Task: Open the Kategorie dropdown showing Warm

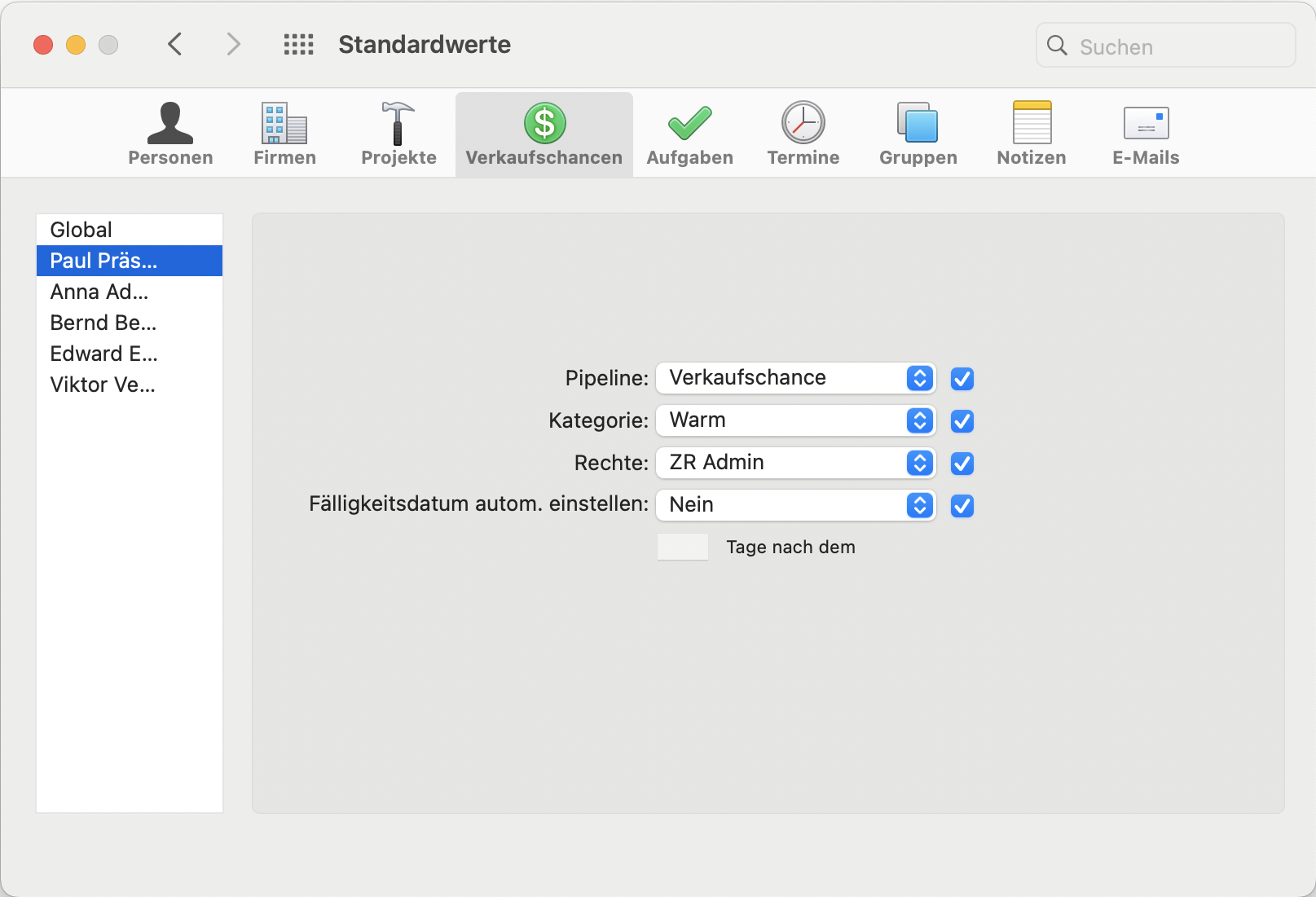Action: (x=795, y=420)
